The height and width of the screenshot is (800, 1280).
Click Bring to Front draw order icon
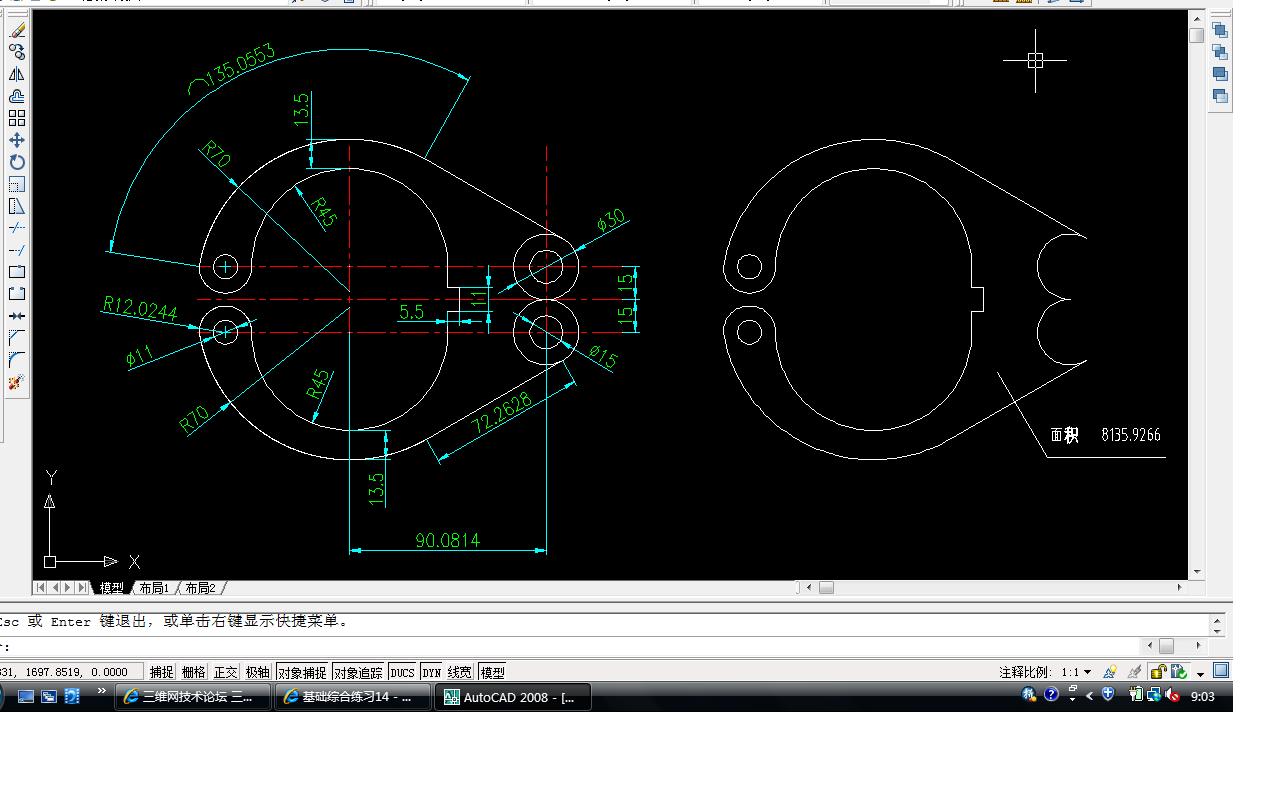(1220, 30)
